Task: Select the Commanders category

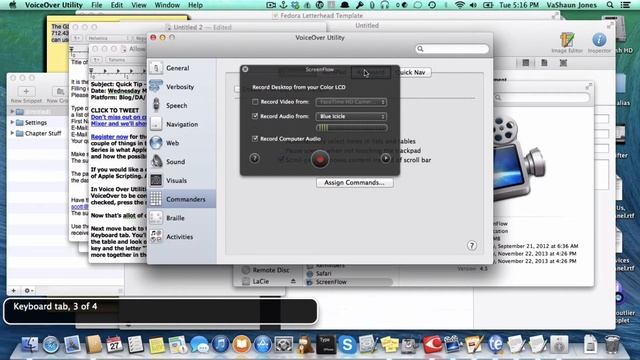Action: click(x=181, y=199)
